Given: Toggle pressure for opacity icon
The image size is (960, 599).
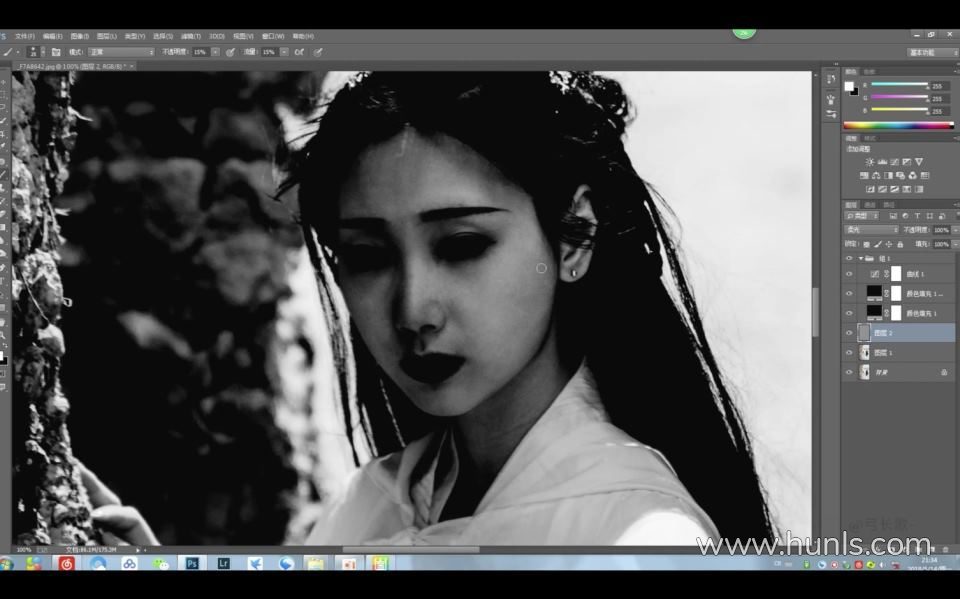Looking at the screenshot, I should [231, 53].
